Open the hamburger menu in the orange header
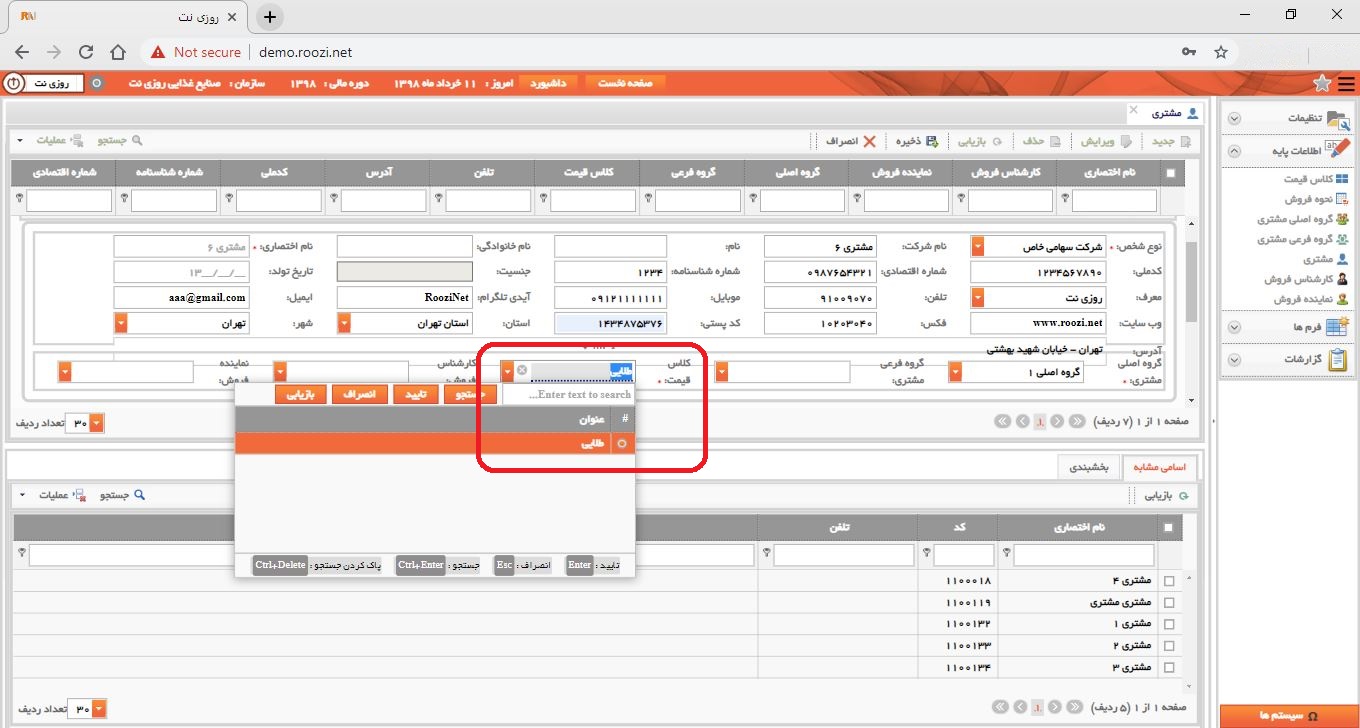This screenshot has width=1360, height=728. pyautogui.click(x=1346, y=83)
